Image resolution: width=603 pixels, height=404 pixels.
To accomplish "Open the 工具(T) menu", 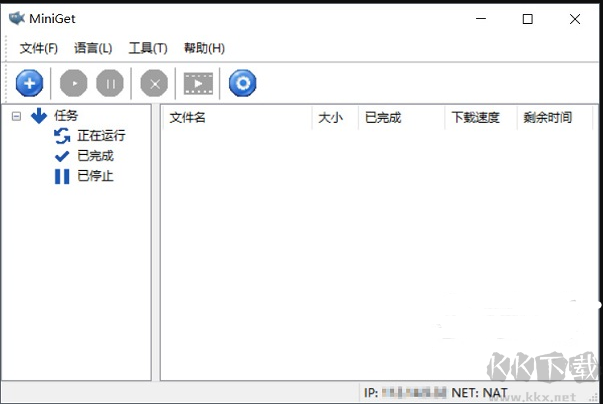I will pyautogui.click(x=148, y=48).
